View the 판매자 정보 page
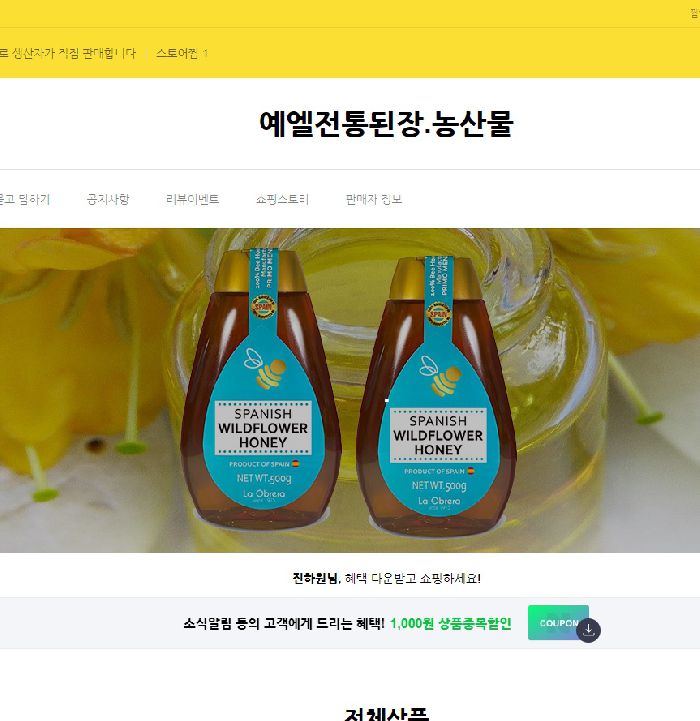 click(374, 200)
